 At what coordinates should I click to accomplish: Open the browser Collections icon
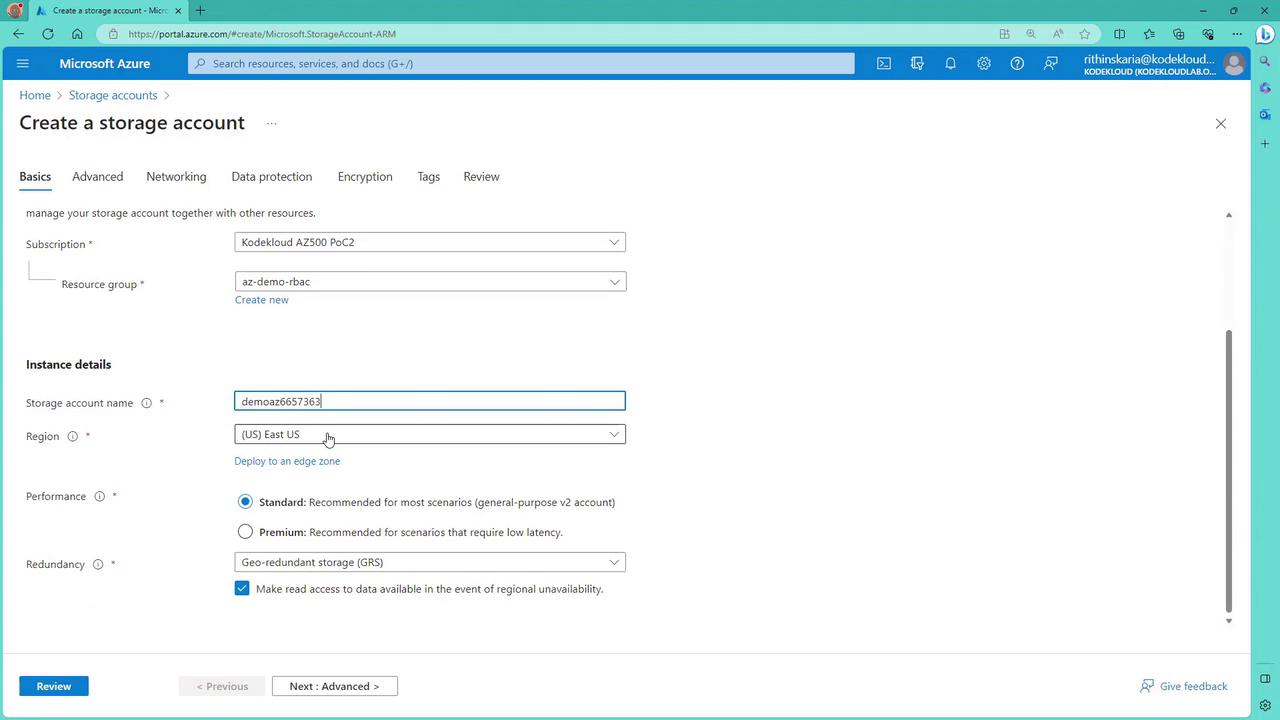pos(1178,34)
